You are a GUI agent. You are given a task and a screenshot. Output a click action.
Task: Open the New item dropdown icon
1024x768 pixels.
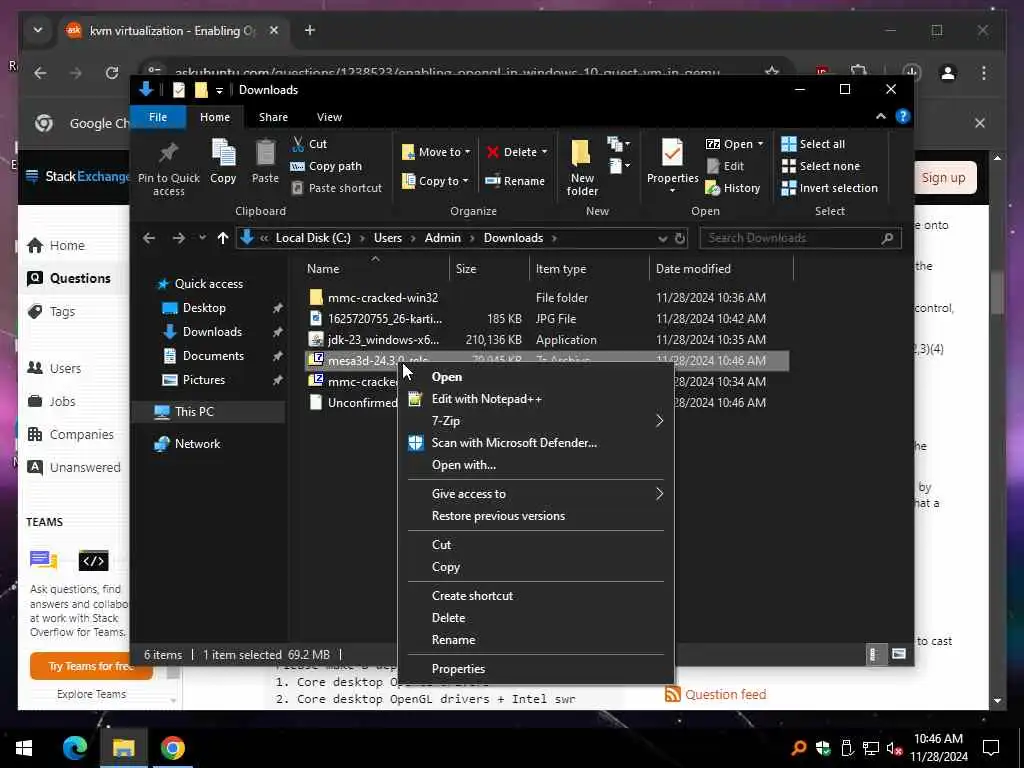[618, 144]
